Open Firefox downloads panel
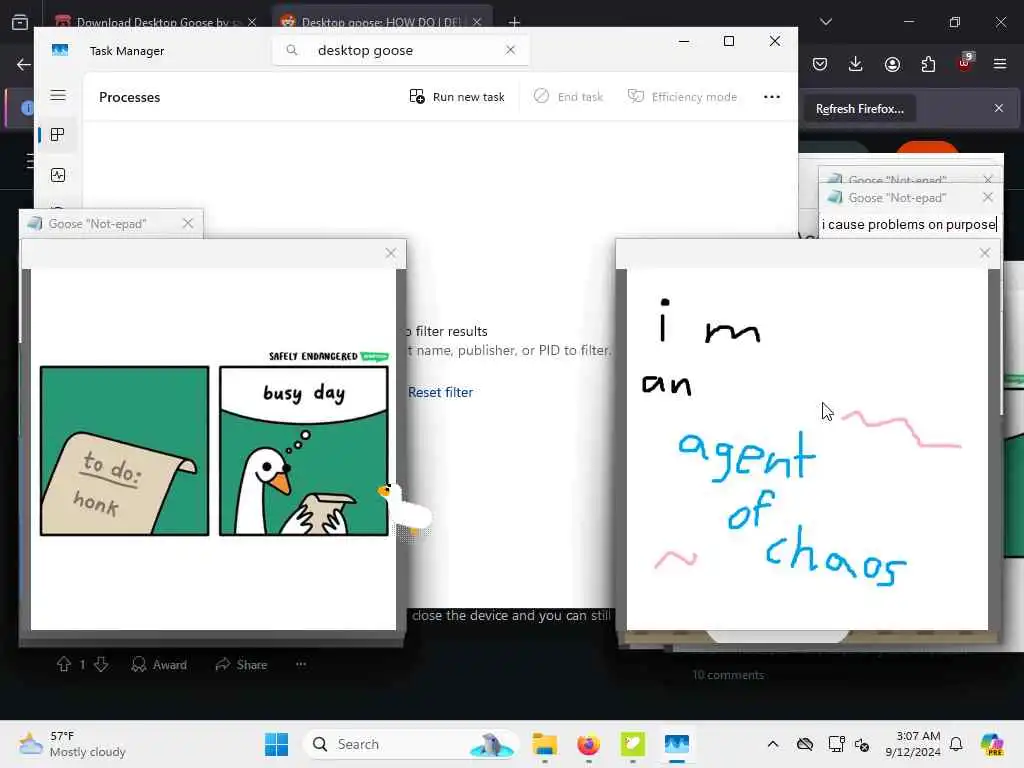1024x768 pixels. point(856,64)
